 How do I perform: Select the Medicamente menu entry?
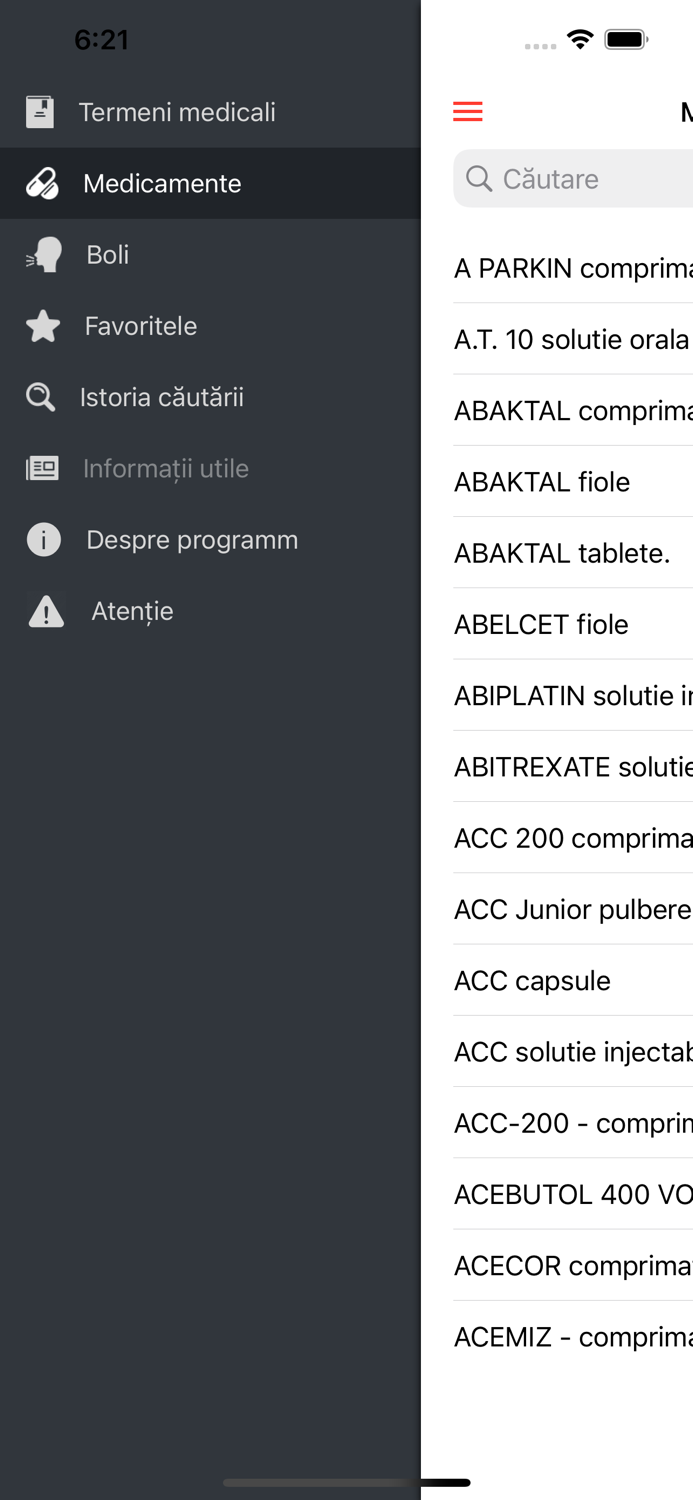pyautogui.click(x=163, y=183)
